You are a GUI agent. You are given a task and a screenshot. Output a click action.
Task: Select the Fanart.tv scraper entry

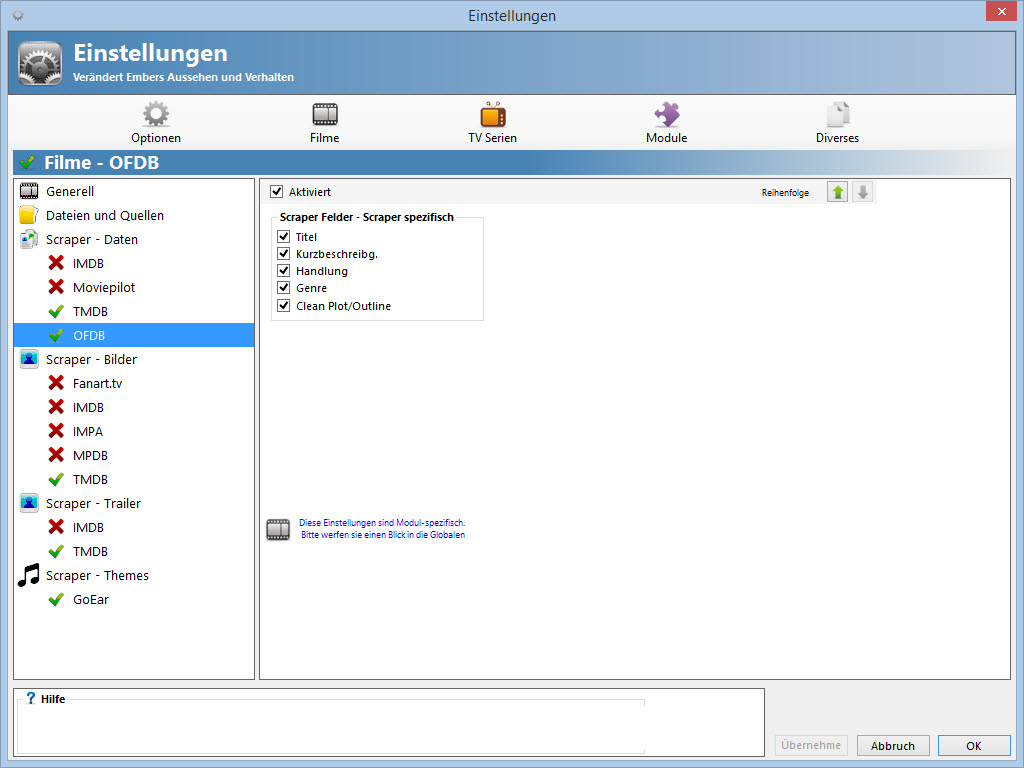pyautogui.click(x=97, y=383)
